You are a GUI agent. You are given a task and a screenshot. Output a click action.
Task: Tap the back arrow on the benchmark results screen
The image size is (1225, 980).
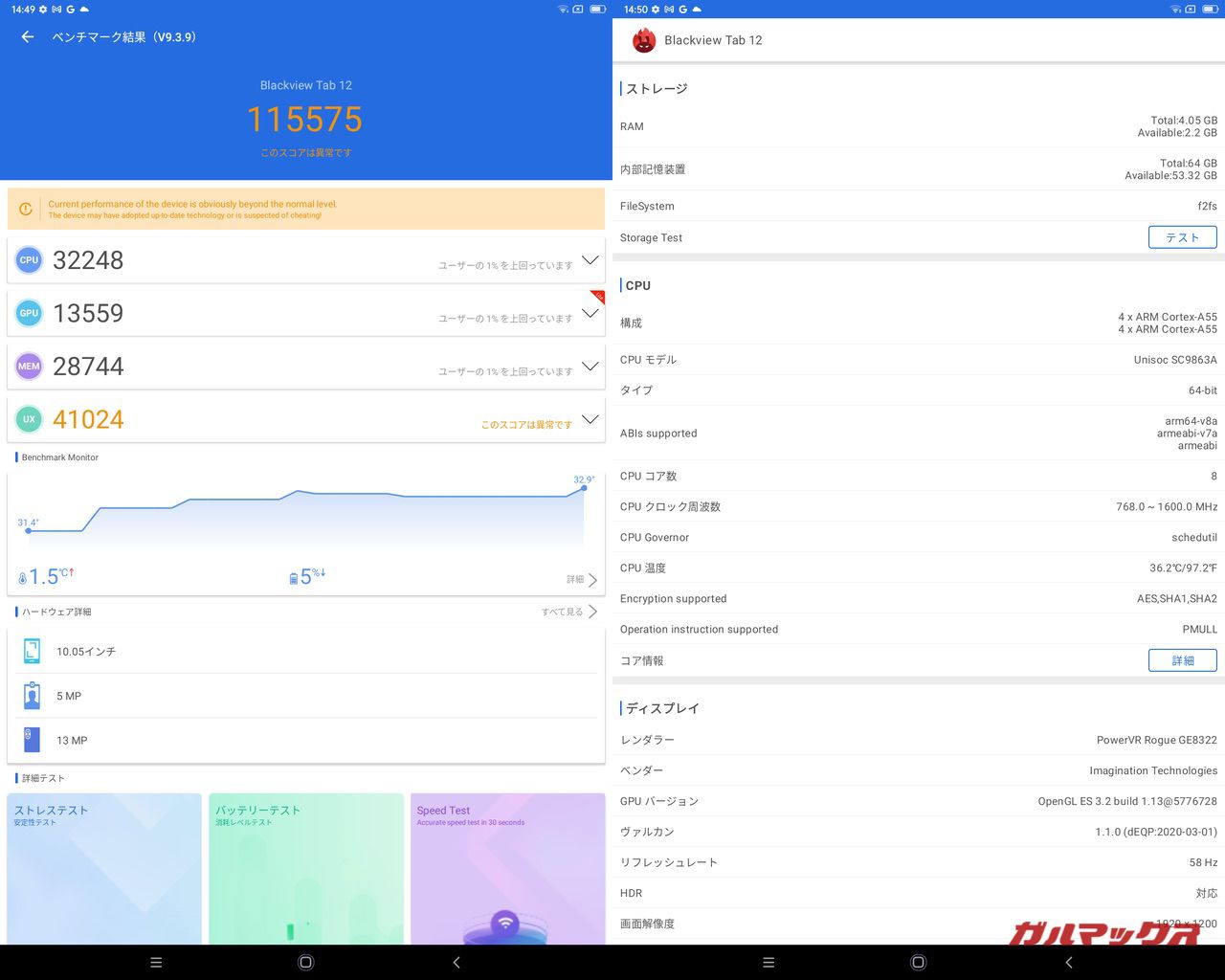[26, 36]
